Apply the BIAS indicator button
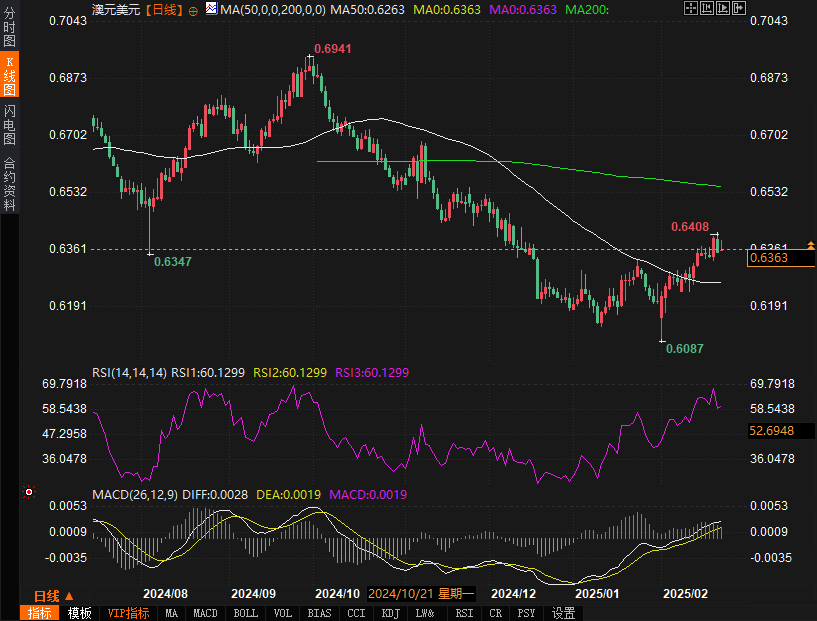 coord(319,613)
